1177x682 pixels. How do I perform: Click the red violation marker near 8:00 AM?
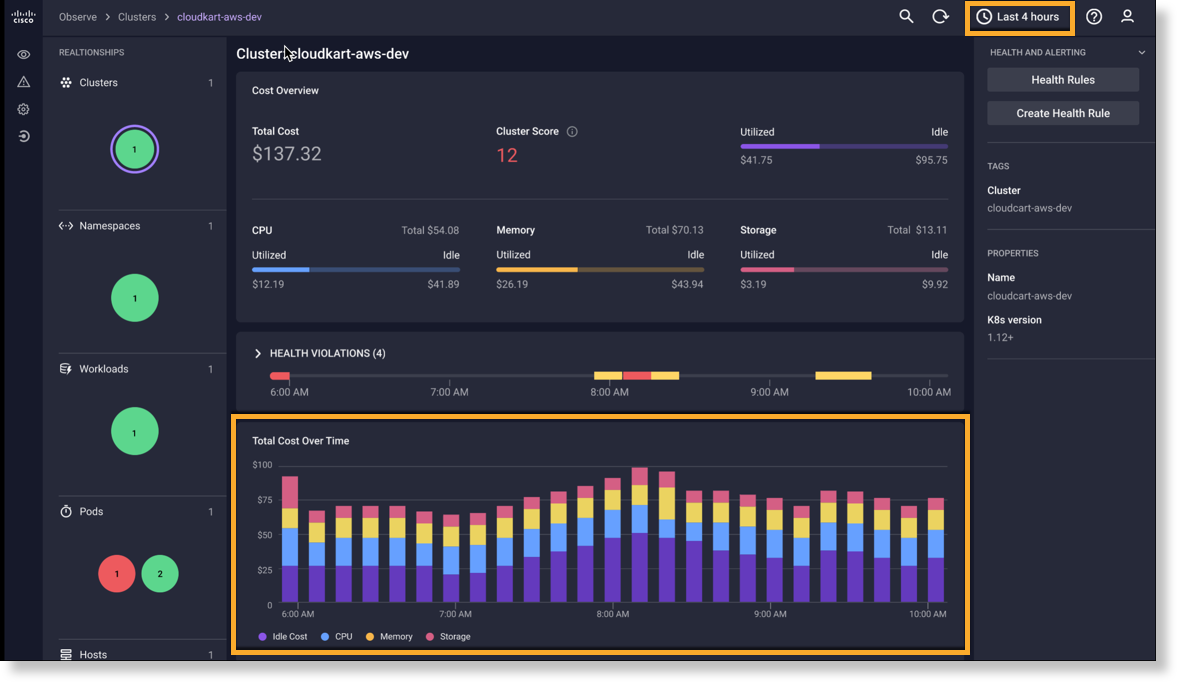click(x=637, y=376)
